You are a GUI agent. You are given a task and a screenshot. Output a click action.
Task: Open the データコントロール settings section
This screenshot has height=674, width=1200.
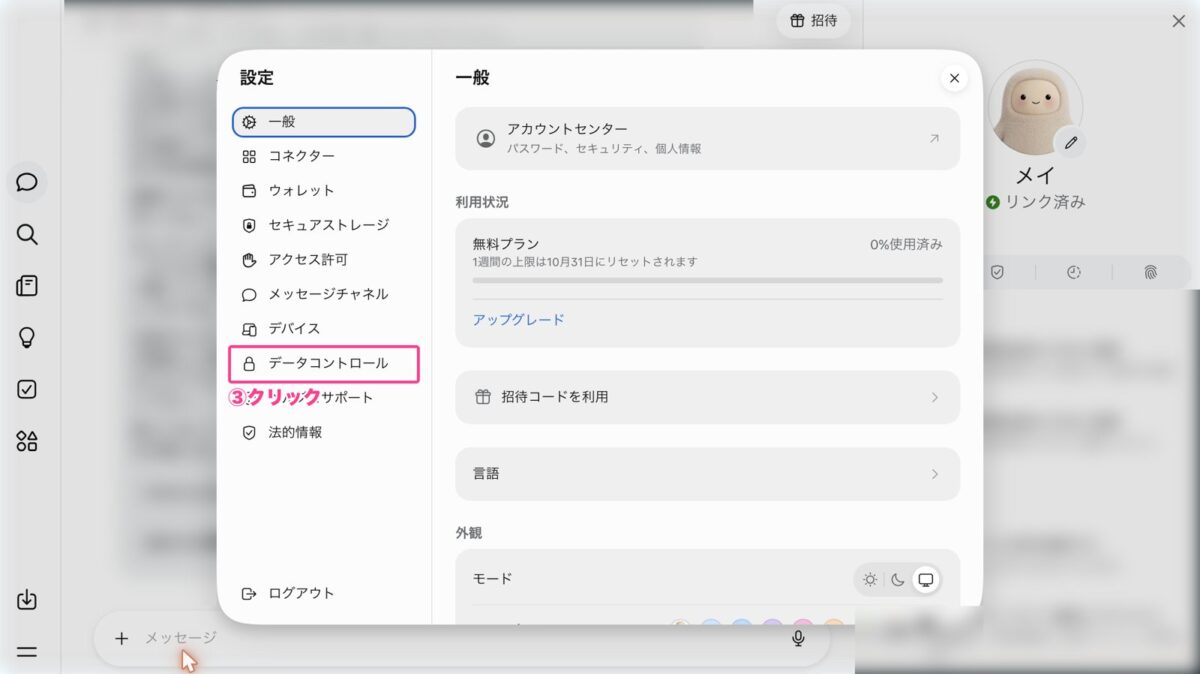pos(324,364)
